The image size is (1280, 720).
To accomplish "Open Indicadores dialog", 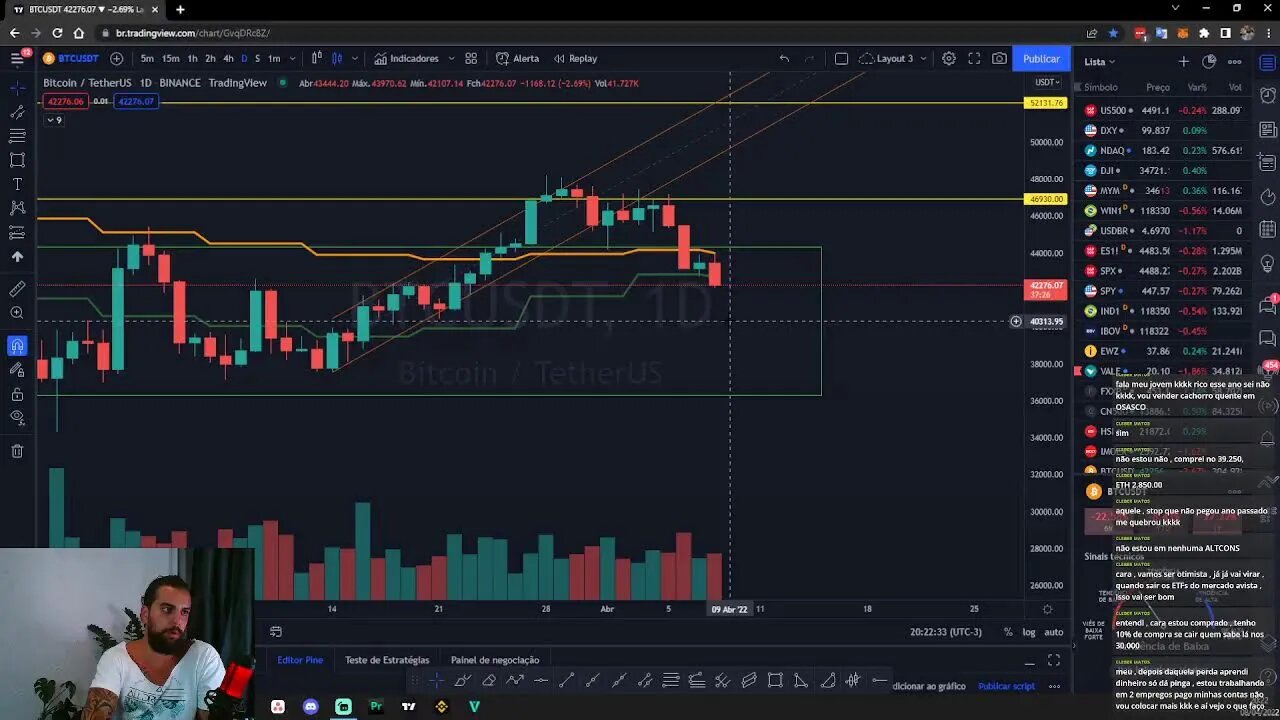I will [406, 58].
